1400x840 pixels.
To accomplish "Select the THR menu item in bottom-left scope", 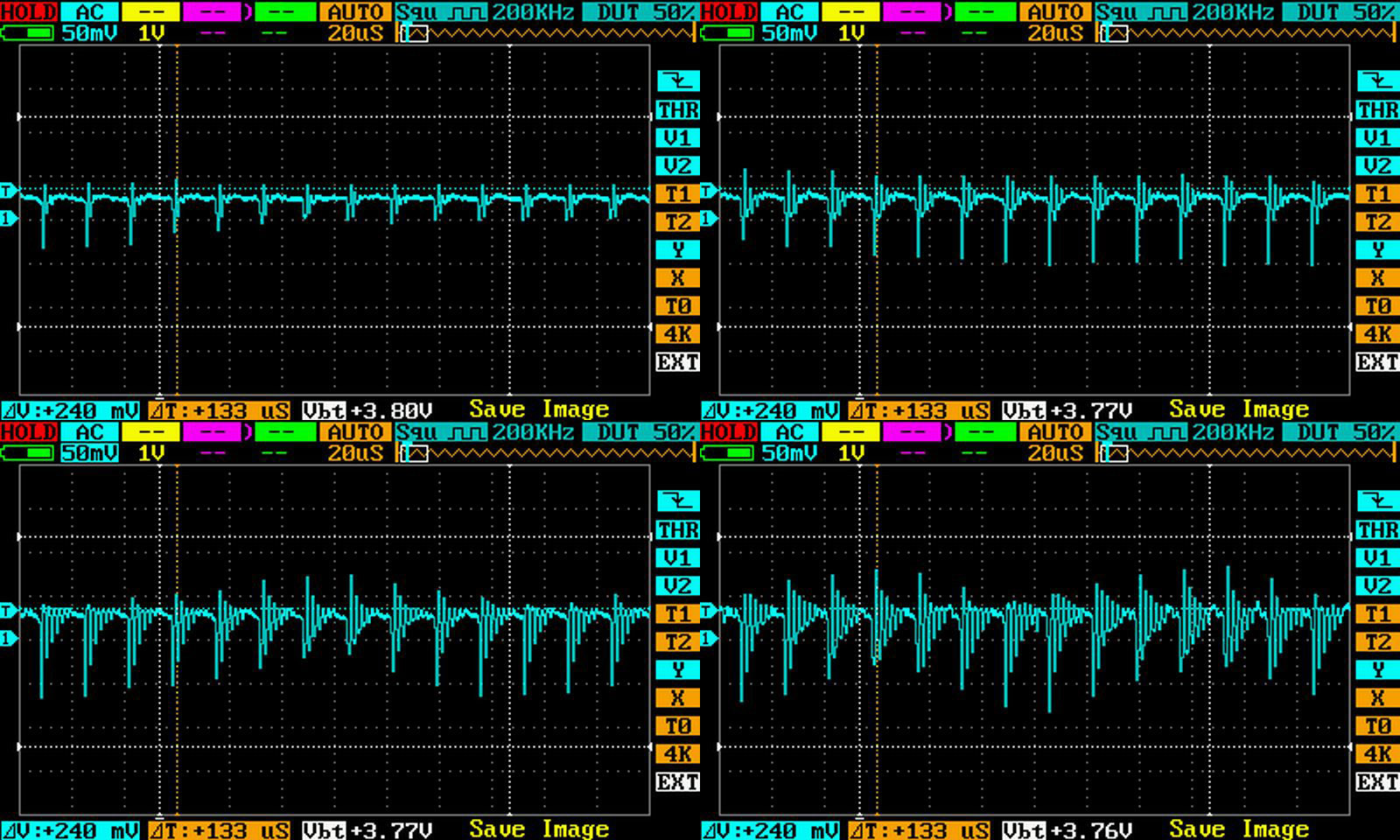I will click(677, 529).
